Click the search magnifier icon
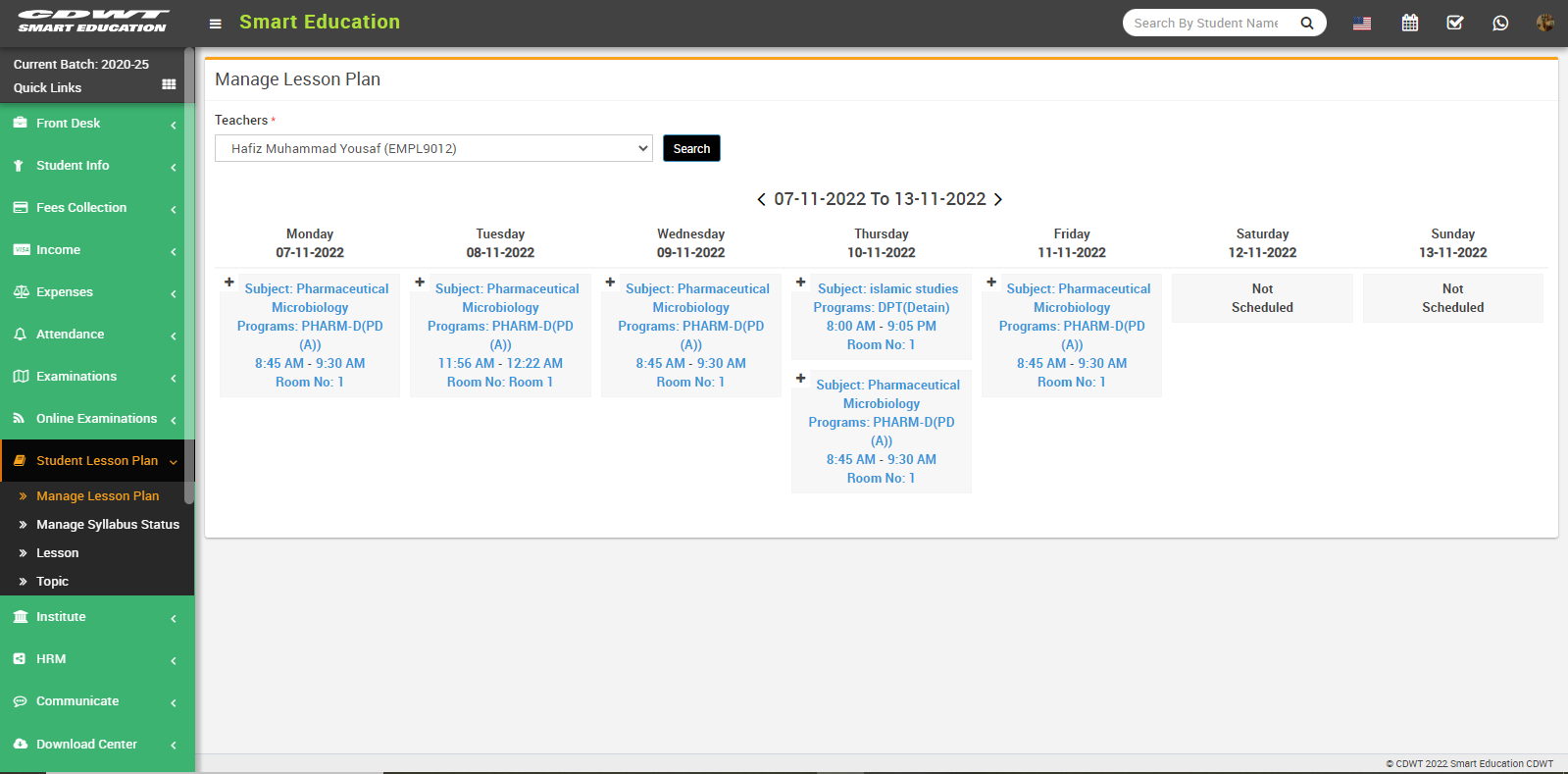The height and width of the screenshot is (774, 1568). coord(1306,24)
